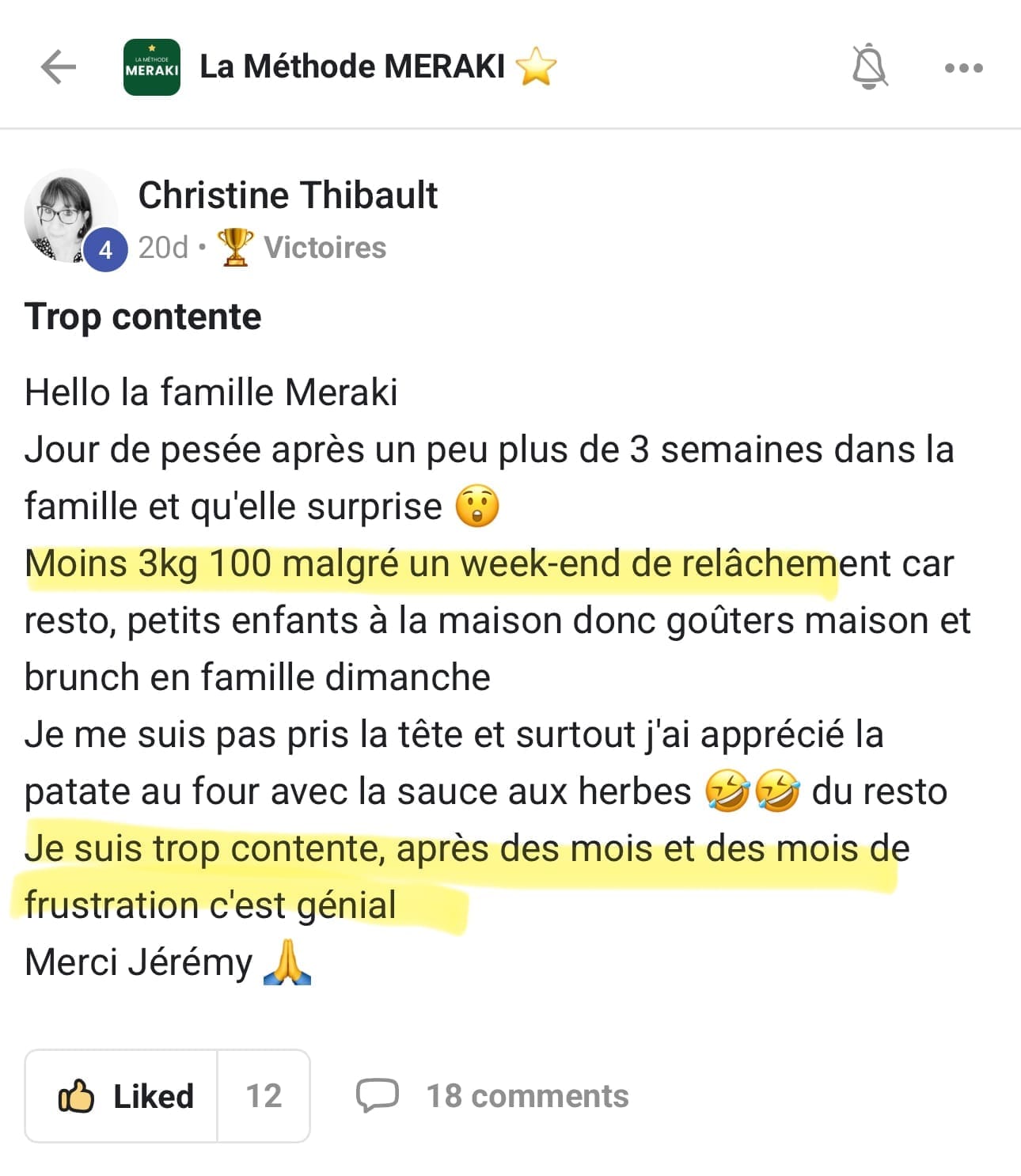
Task: Open the post titled Trop contente
Action: click(143, 317)
